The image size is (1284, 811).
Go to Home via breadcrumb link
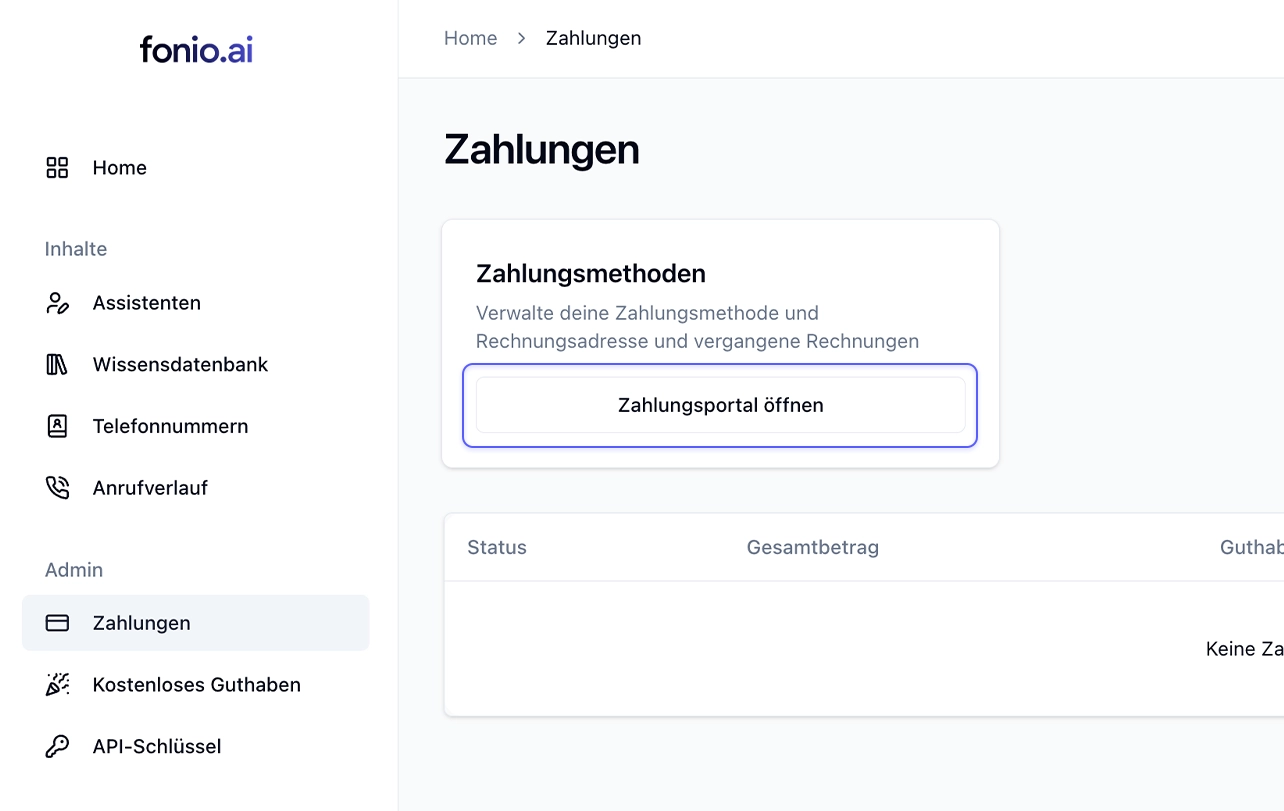(470, 38)
